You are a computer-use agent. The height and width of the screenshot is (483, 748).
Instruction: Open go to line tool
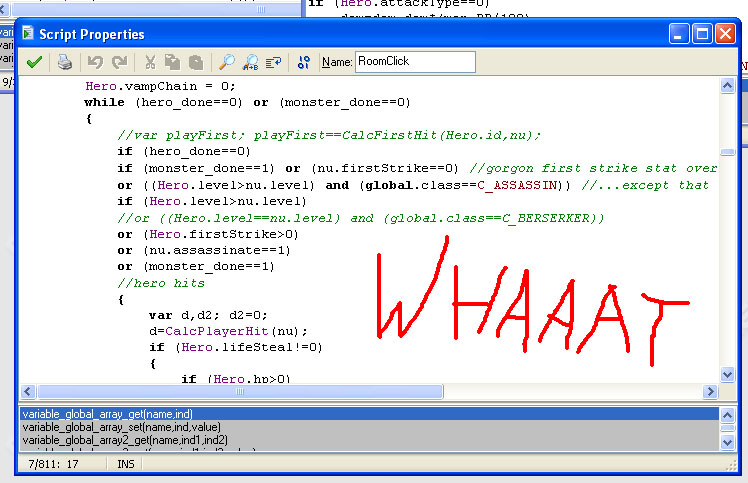pyautogui.click(x=273, y=62)
